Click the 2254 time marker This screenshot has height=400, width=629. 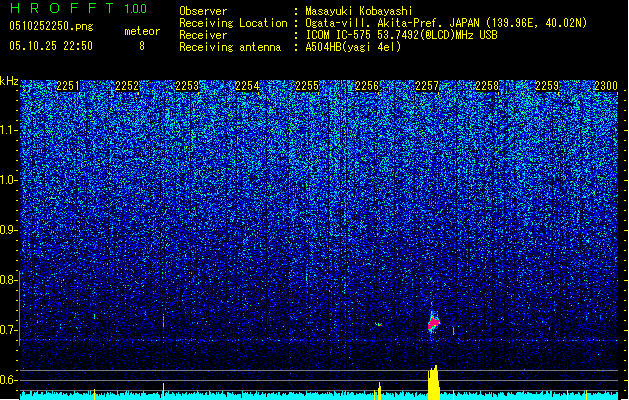pyautogui.click(x=247, y=86)
